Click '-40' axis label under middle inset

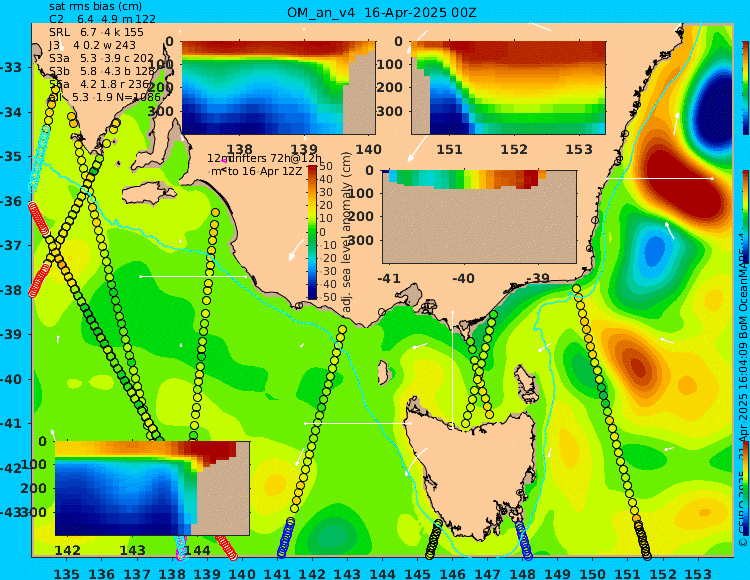[x=463, y=278]
